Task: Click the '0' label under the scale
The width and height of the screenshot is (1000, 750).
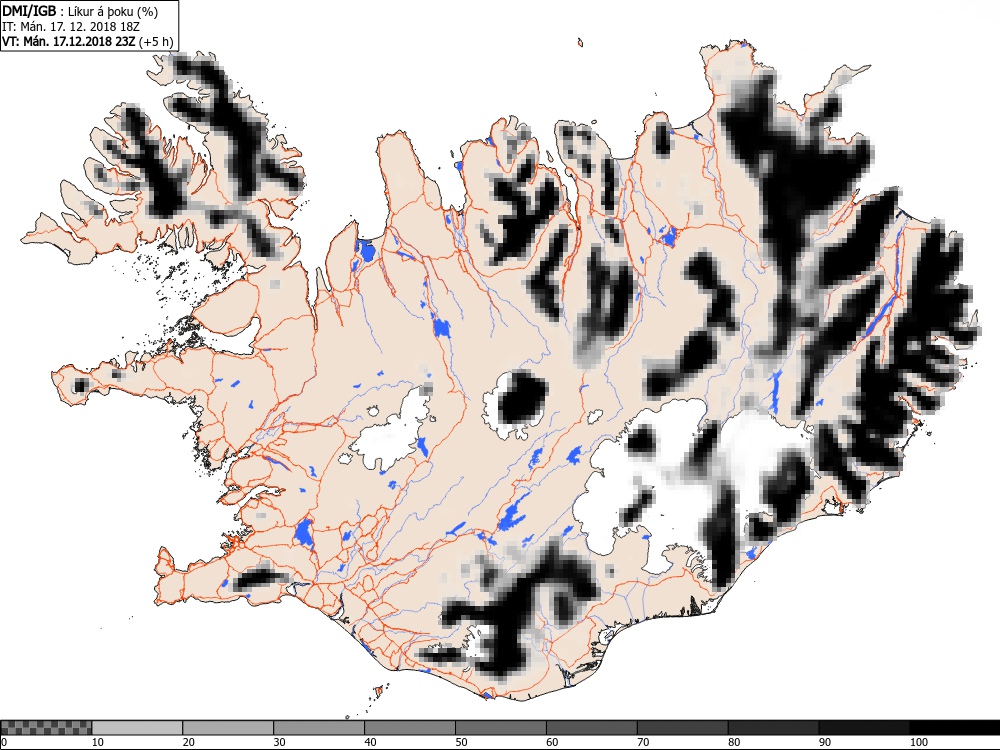Action: point(3,742)
